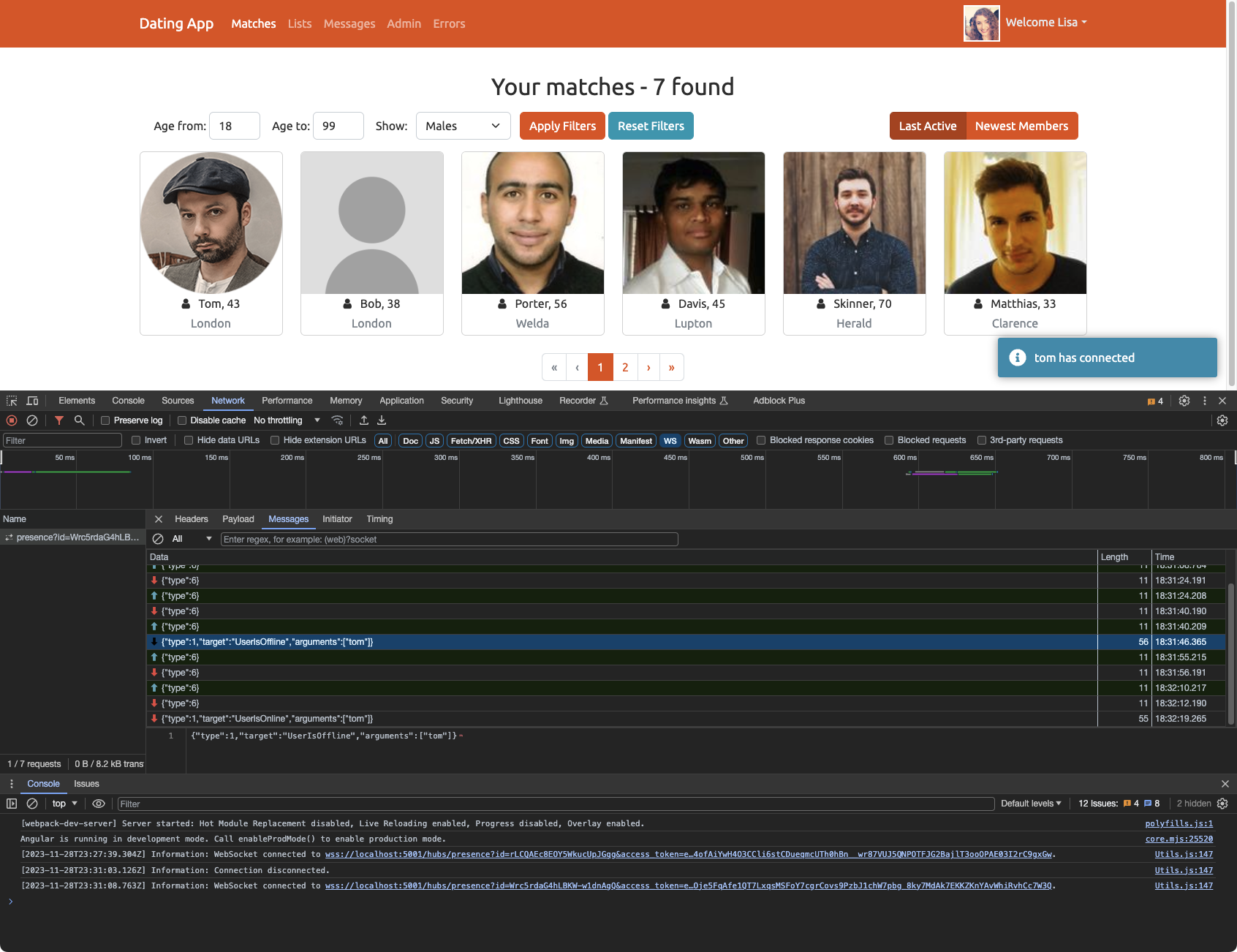
Task: Open the Messages nav link
Action: 349,23
